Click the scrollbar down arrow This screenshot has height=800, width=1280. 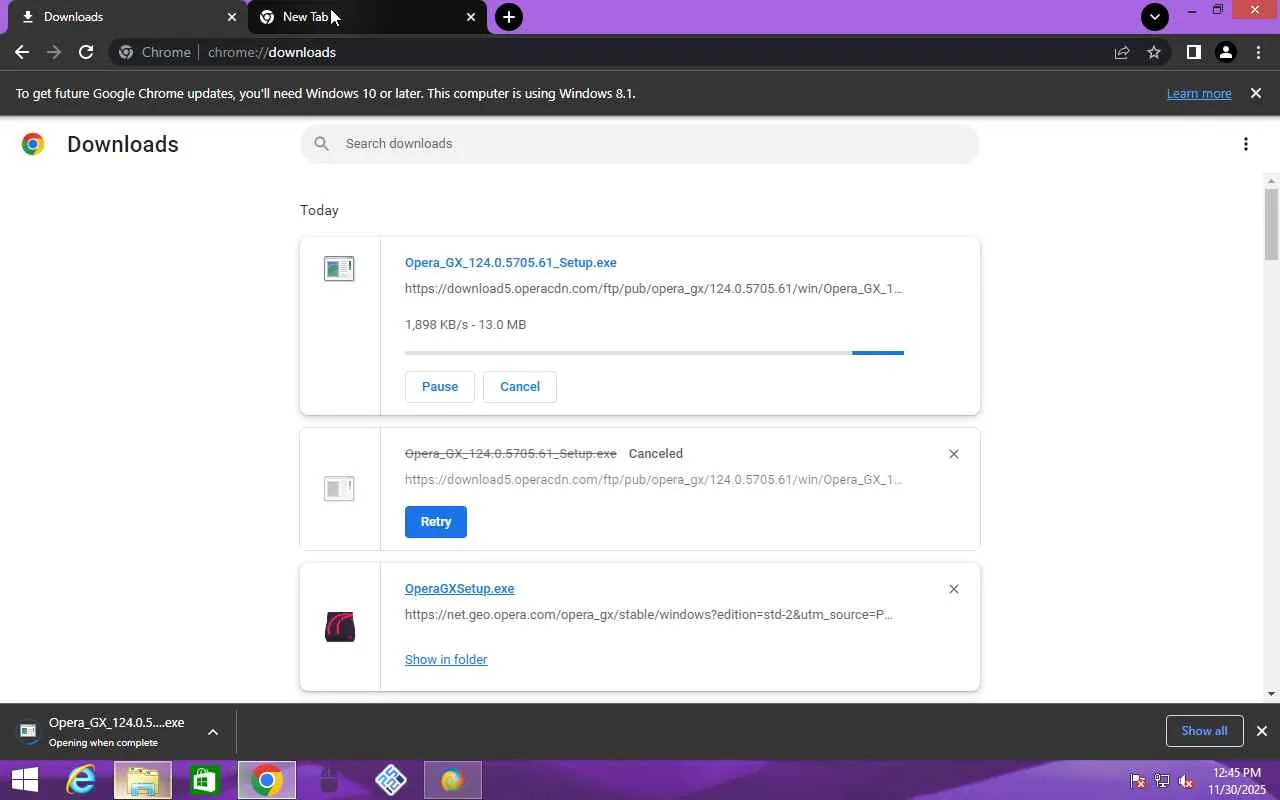point(1272,694)
